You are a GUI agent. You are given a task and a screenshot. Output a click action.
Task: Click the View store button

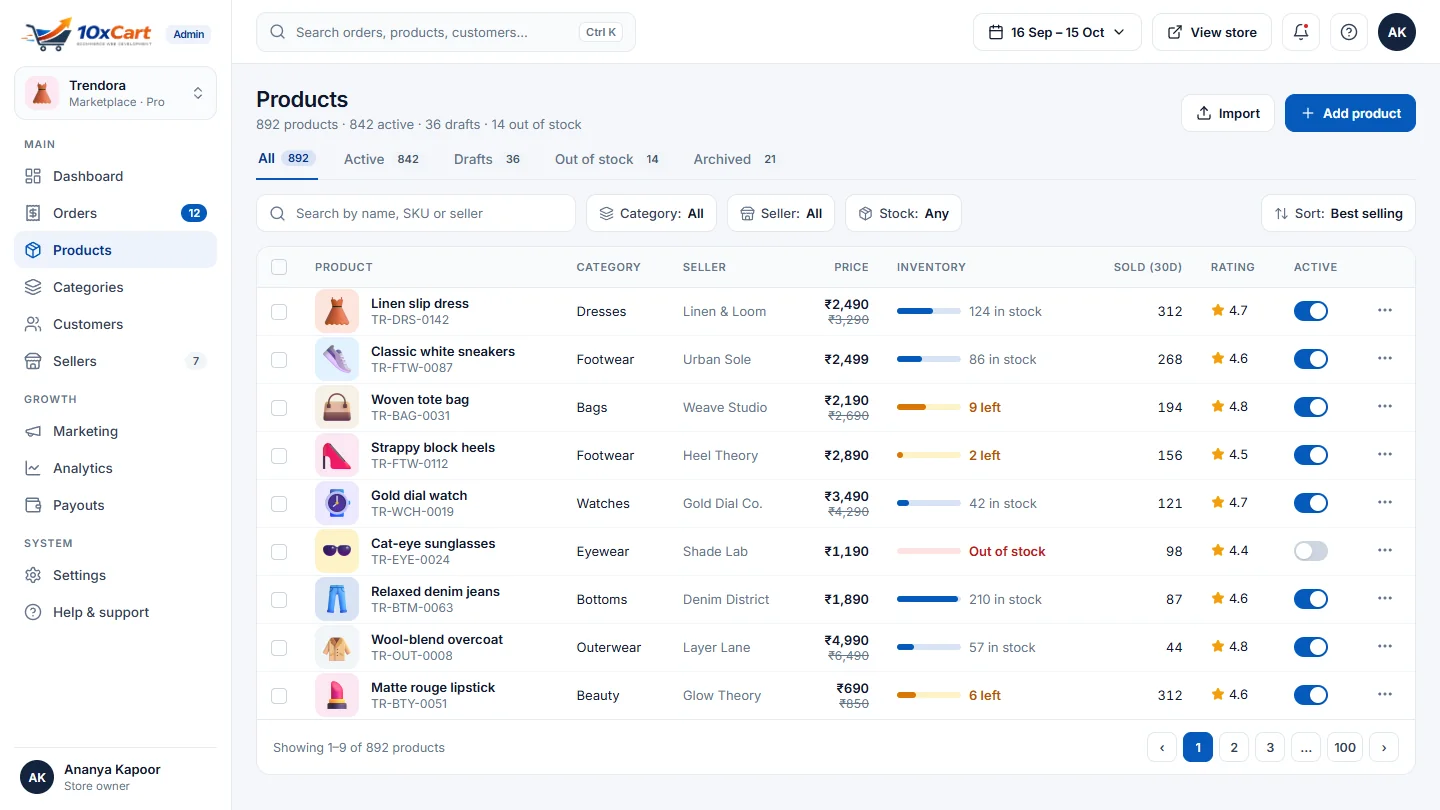pyautogui.click(x=1212, y=32)
